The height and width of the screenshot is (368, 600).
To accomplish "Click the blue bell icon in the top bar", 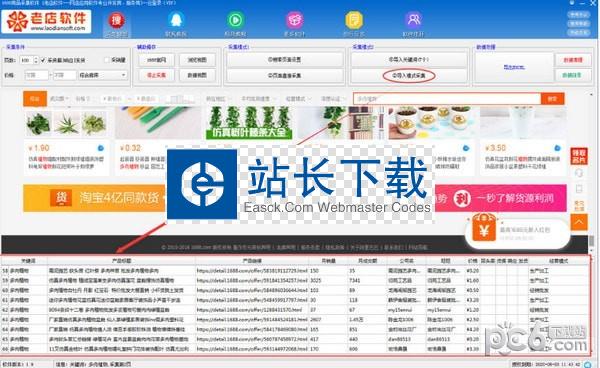I will (176, 20).
